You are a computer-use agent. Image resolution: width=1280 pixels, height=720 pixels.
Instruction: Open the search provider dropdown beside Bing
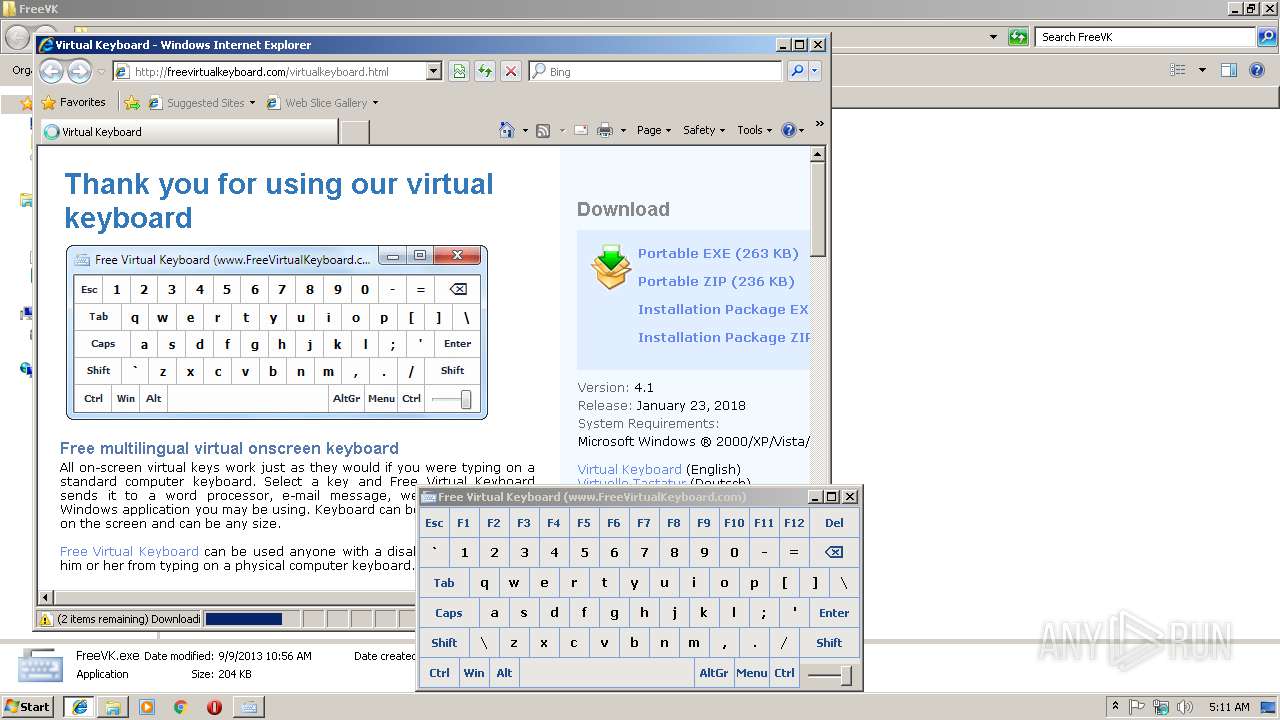pyautogui.click(x=815, y=71)
